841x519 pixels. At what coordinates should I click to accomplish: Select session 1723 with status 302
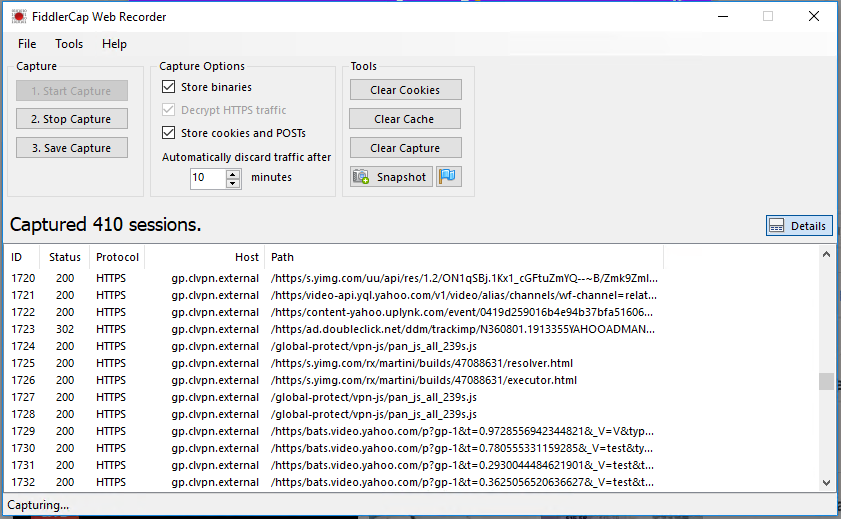pos(300,329)
